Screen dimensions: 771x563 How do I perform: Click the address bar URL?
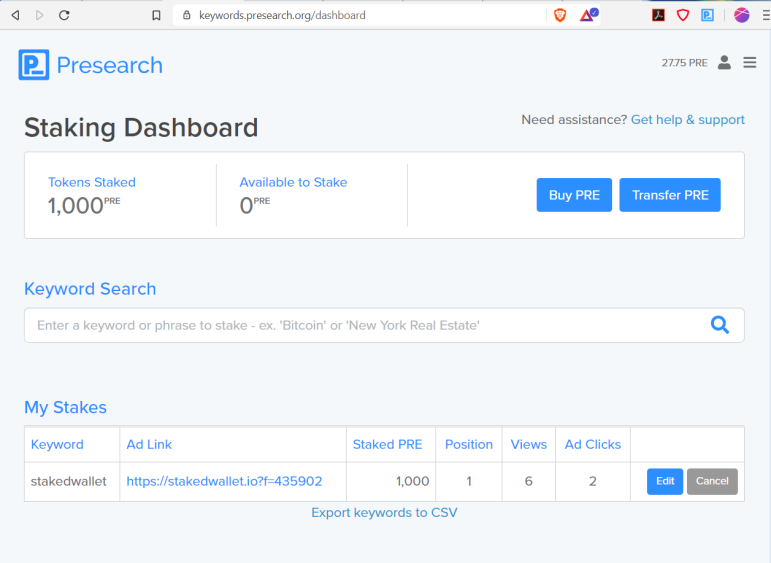tap(282, 15)
